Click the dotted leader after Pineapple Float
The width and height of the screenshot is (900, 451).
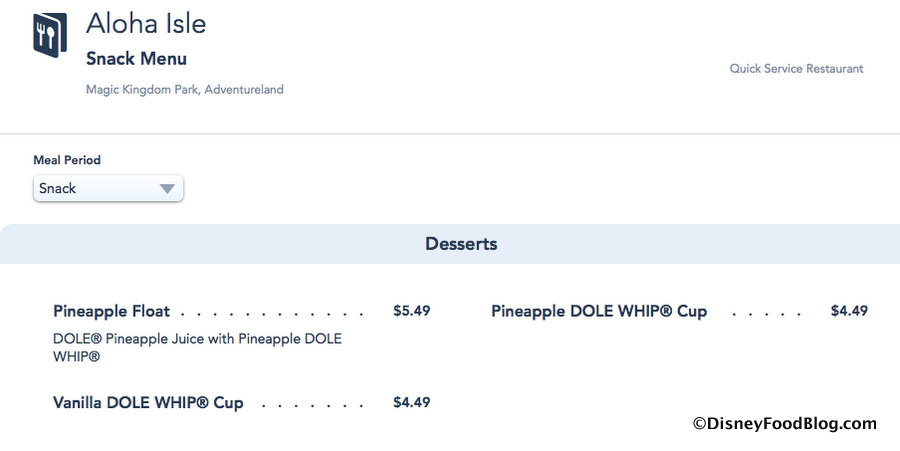pos(272,312)
